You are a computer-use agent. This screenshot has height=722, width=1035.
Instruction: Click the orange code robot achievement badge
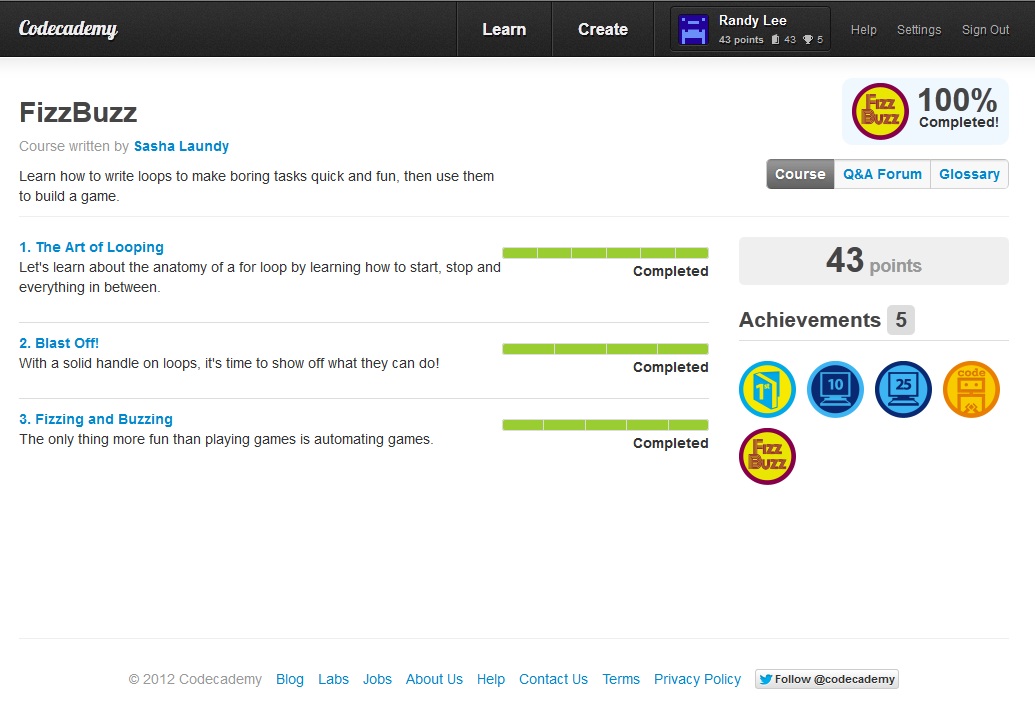point(971,390)
